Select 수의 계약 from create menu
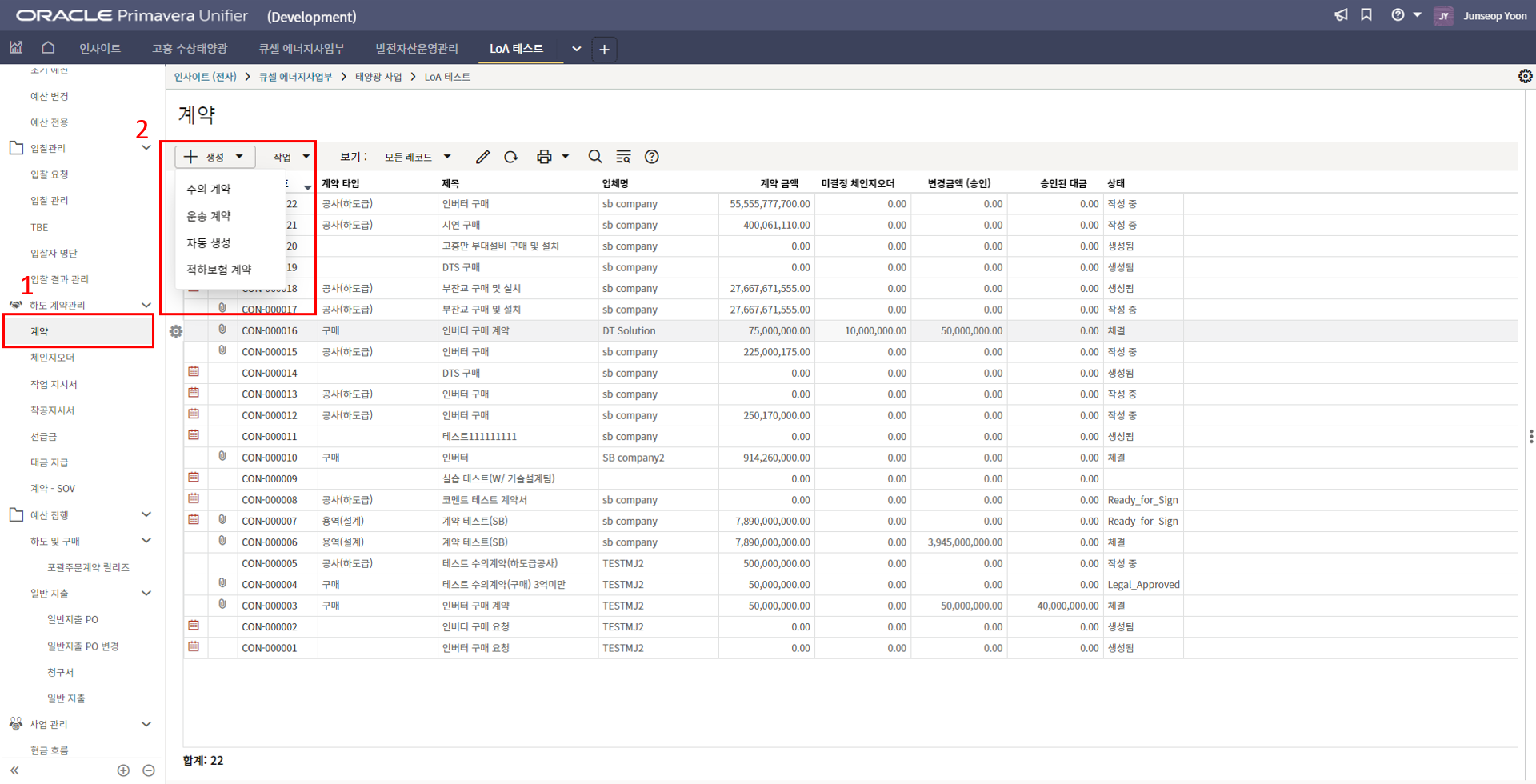1536x784 pixels. point(209,190)
